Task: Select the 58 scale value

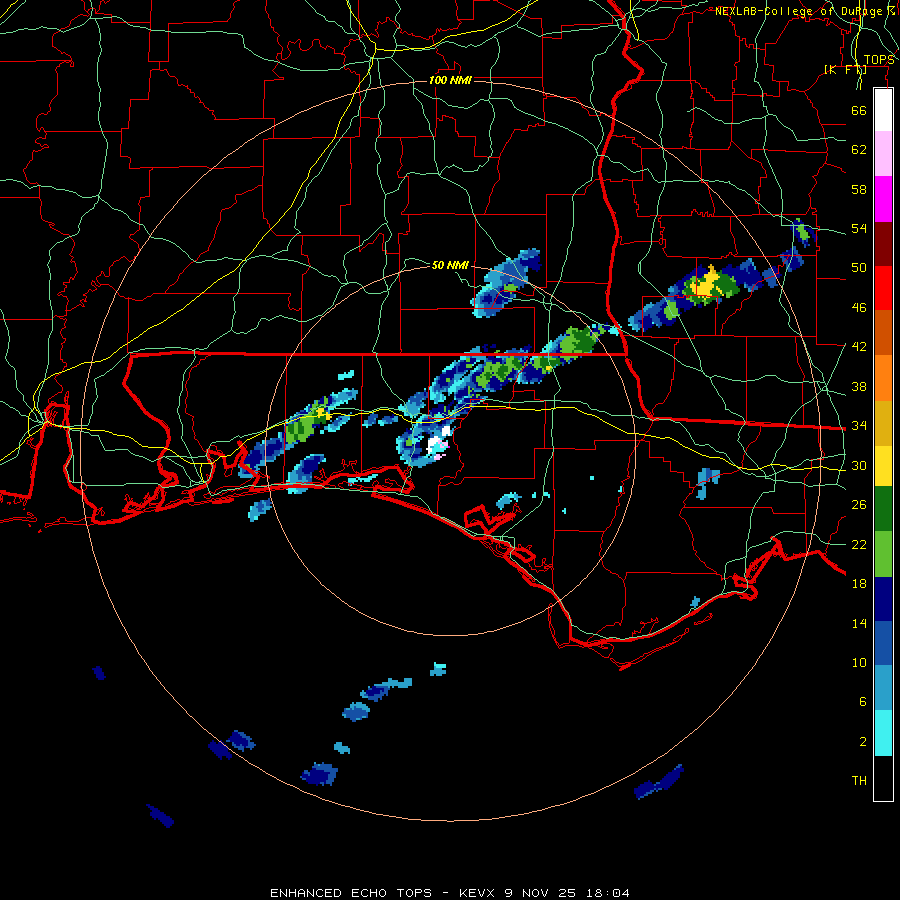Action: click(859, 189)
